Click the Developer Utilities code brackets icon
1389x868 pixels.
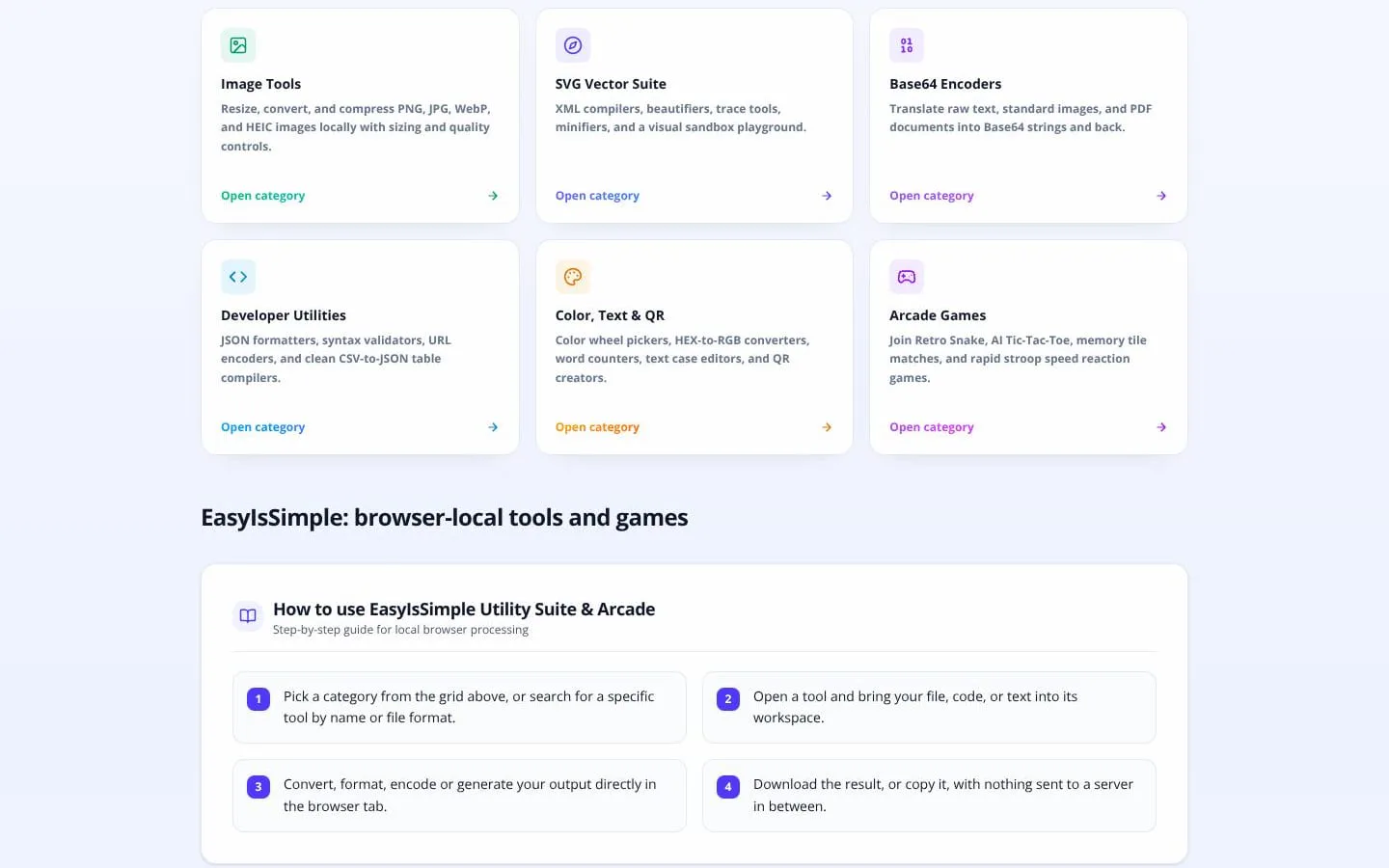point(238,277)
